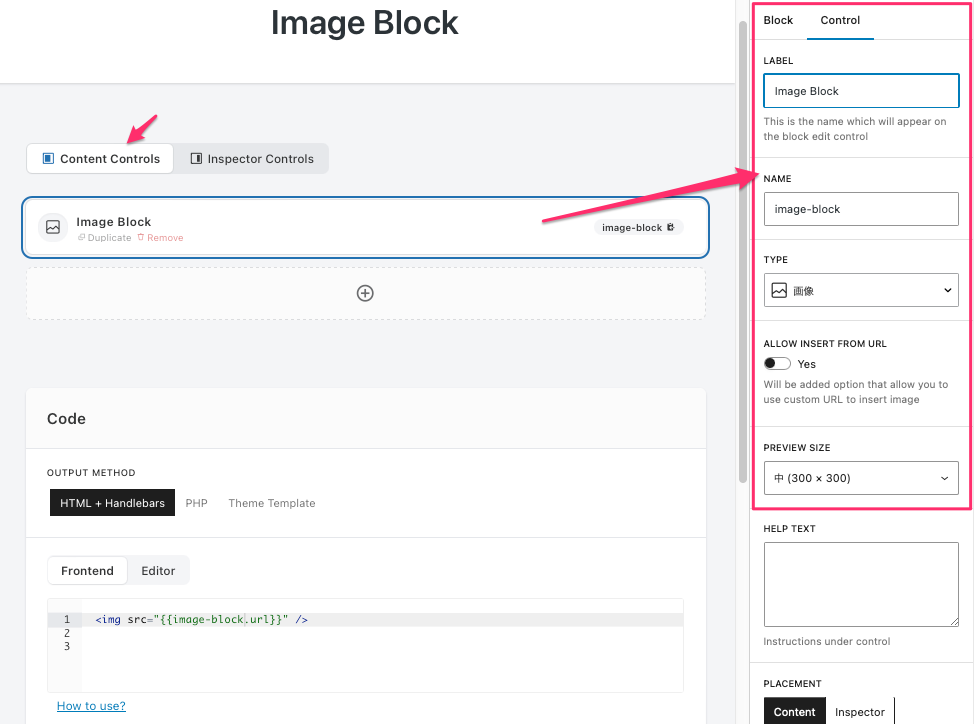Open the 'How to use?' link
The height and width of the screenshot is (724, 974).
pyautogui.click(x=91, y=706)
